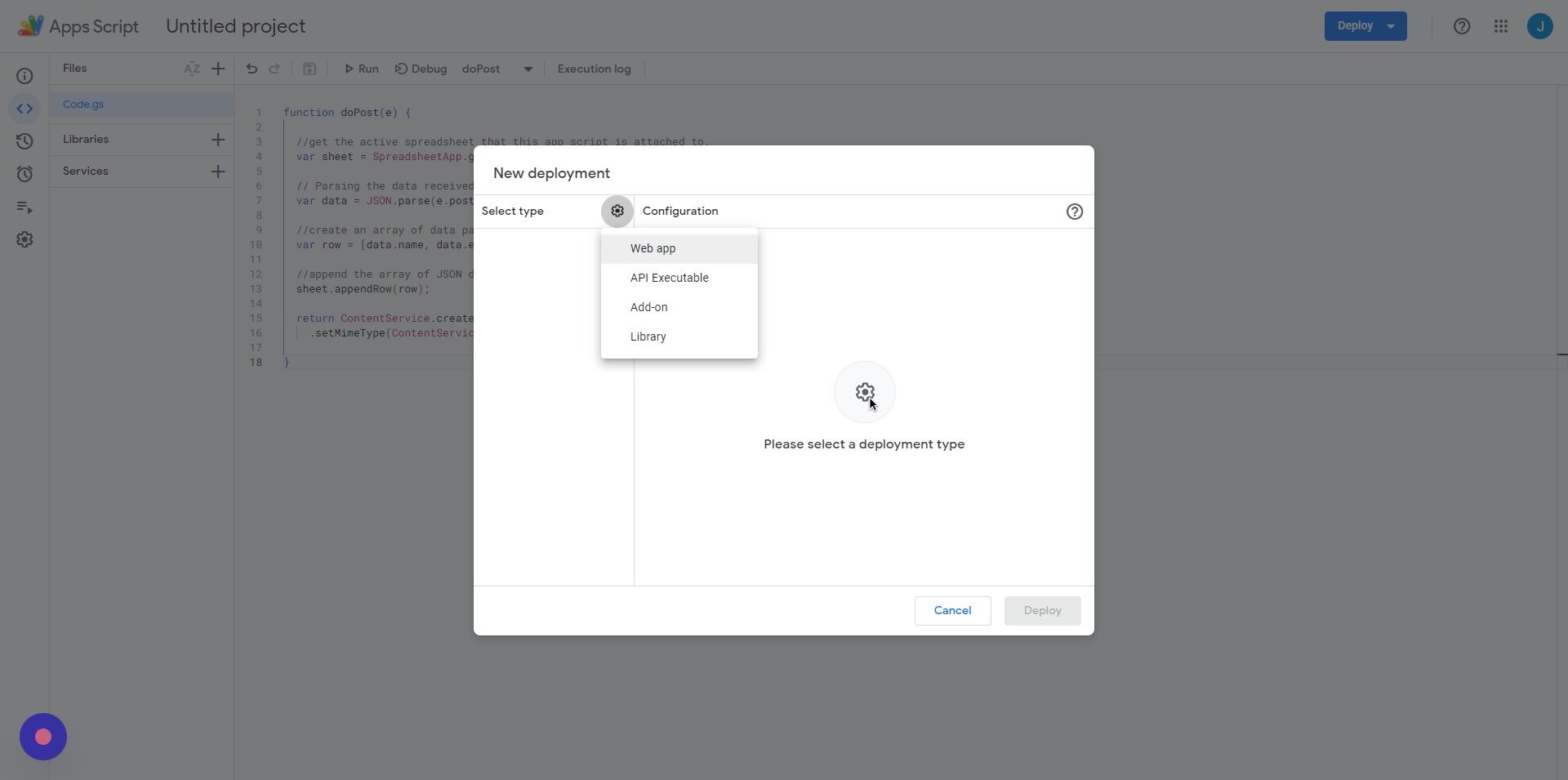This screenshot has width=1568, height=780.
Task: Save the project using the save icon
Action: (x=310, y=69)
